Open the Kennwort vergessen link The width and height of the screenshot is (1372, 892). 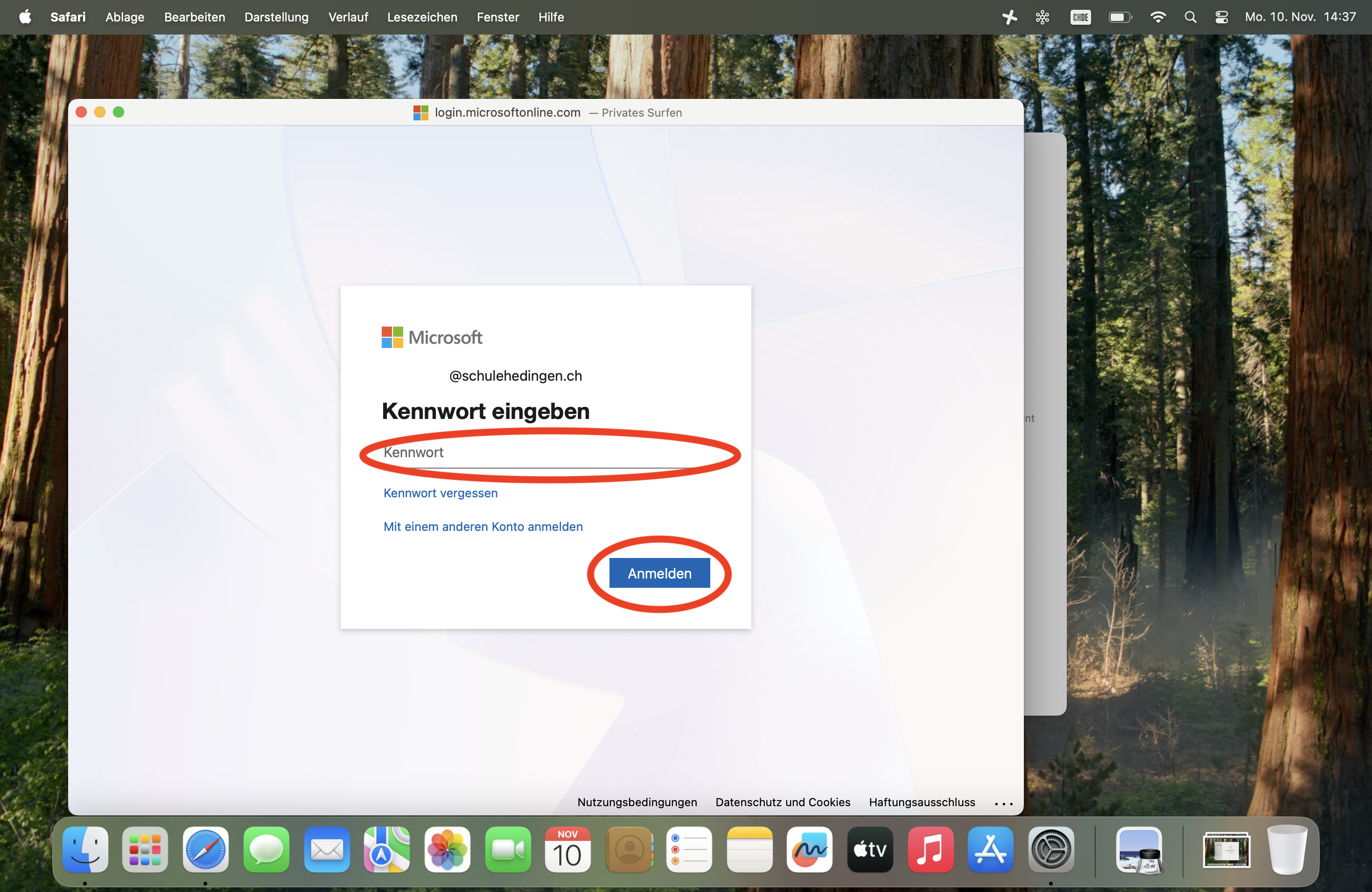point(441,493)
